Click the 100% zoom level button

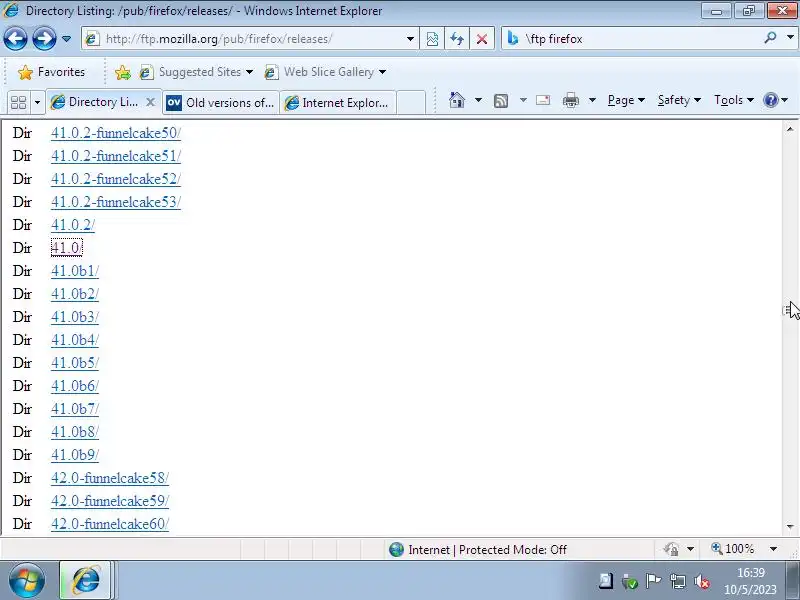[x=733, y=549]
